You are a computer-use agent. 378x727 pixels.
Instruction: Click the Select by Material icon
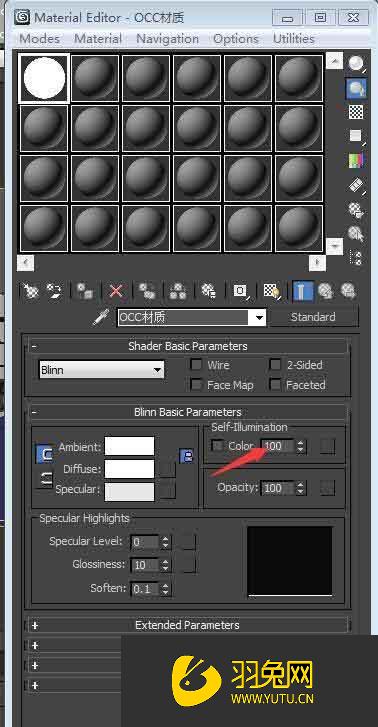[357, 234]
